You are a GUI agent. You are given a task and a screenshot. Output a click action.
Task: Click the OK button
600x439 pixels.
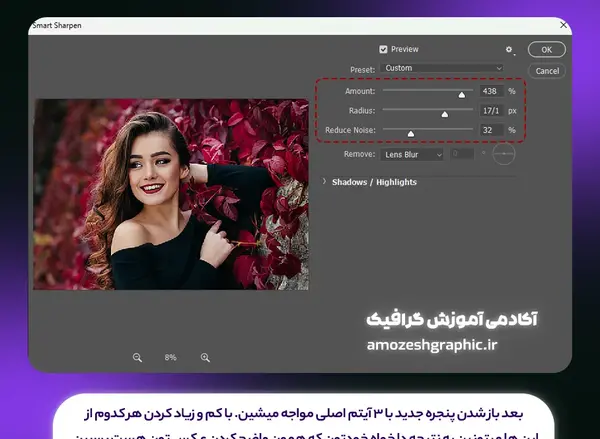coord(546,49)
